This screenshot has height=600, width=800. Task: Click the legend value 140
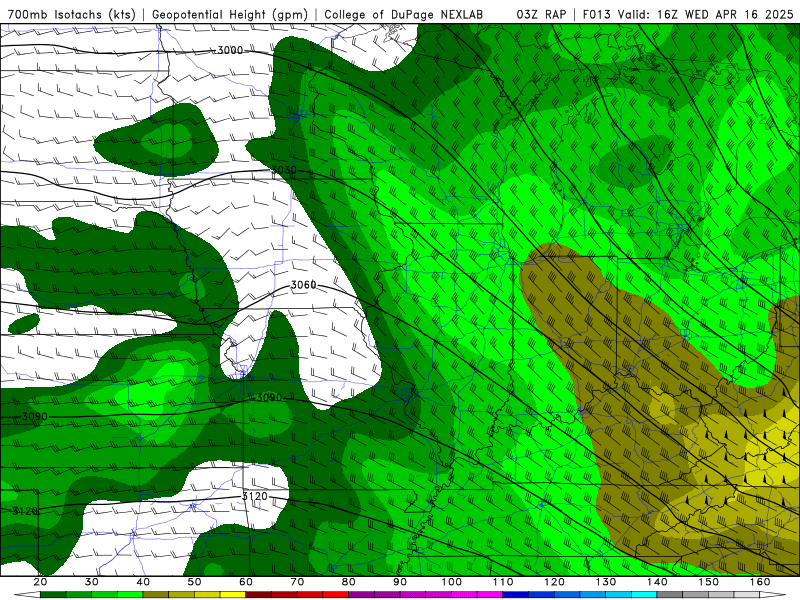[657, 582]
